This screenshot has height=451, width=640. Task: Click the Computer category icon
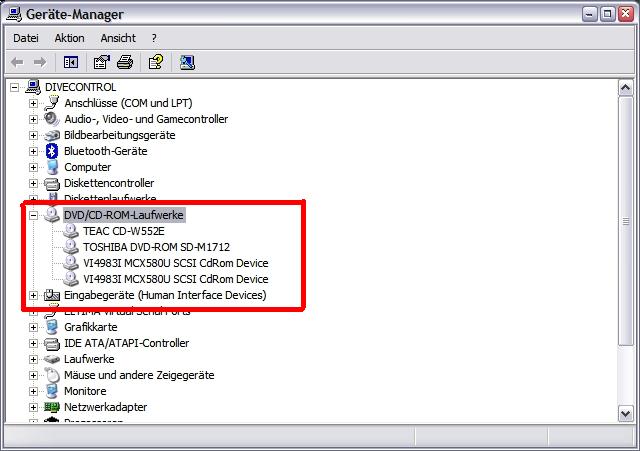[52, 167]
